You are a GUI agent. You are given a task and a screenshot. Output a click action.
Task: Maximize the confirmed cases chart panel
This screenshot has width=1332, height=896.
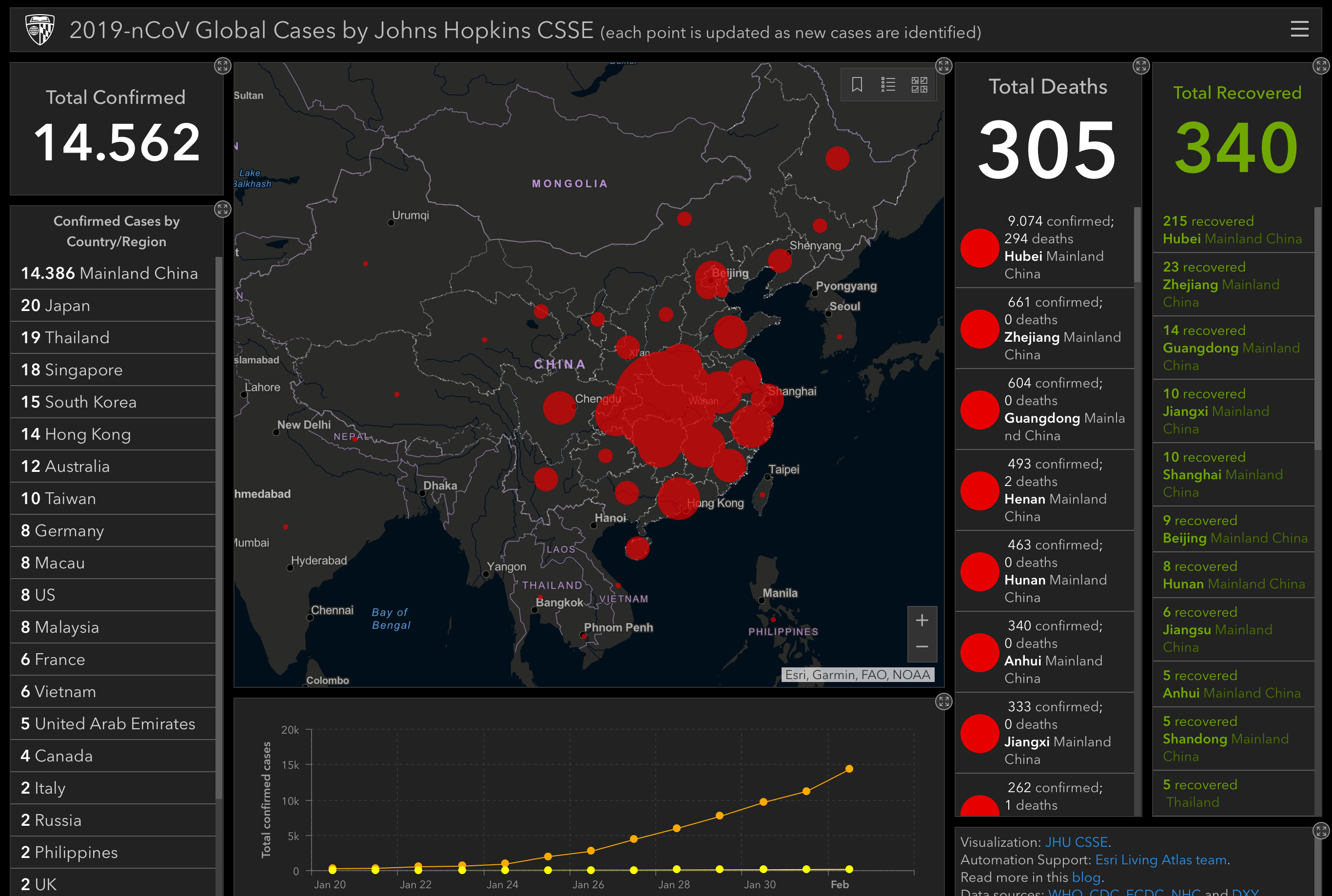(943, 701)
